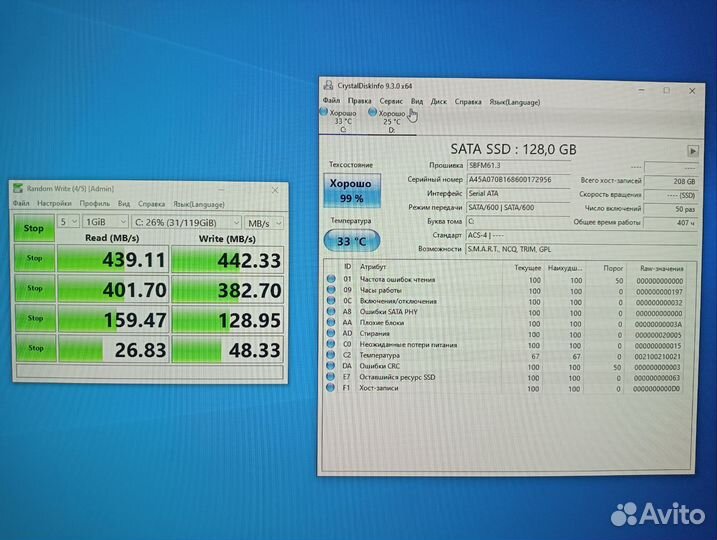Click the 48.33 write result cell
The width and height of the screenshot is (717, 540).
click(228, 350)
